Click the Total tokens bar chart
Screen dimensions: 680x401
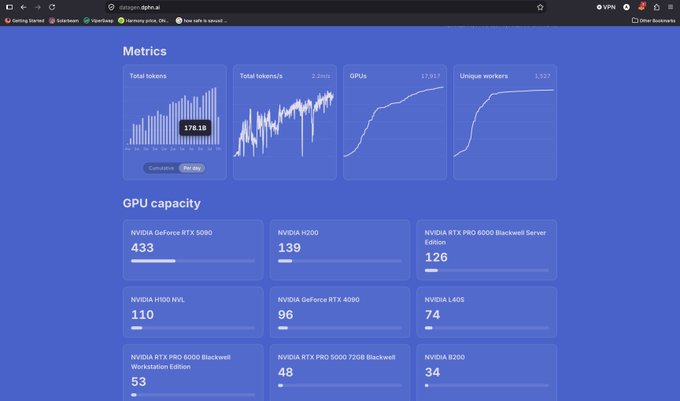tap(174, 116)
